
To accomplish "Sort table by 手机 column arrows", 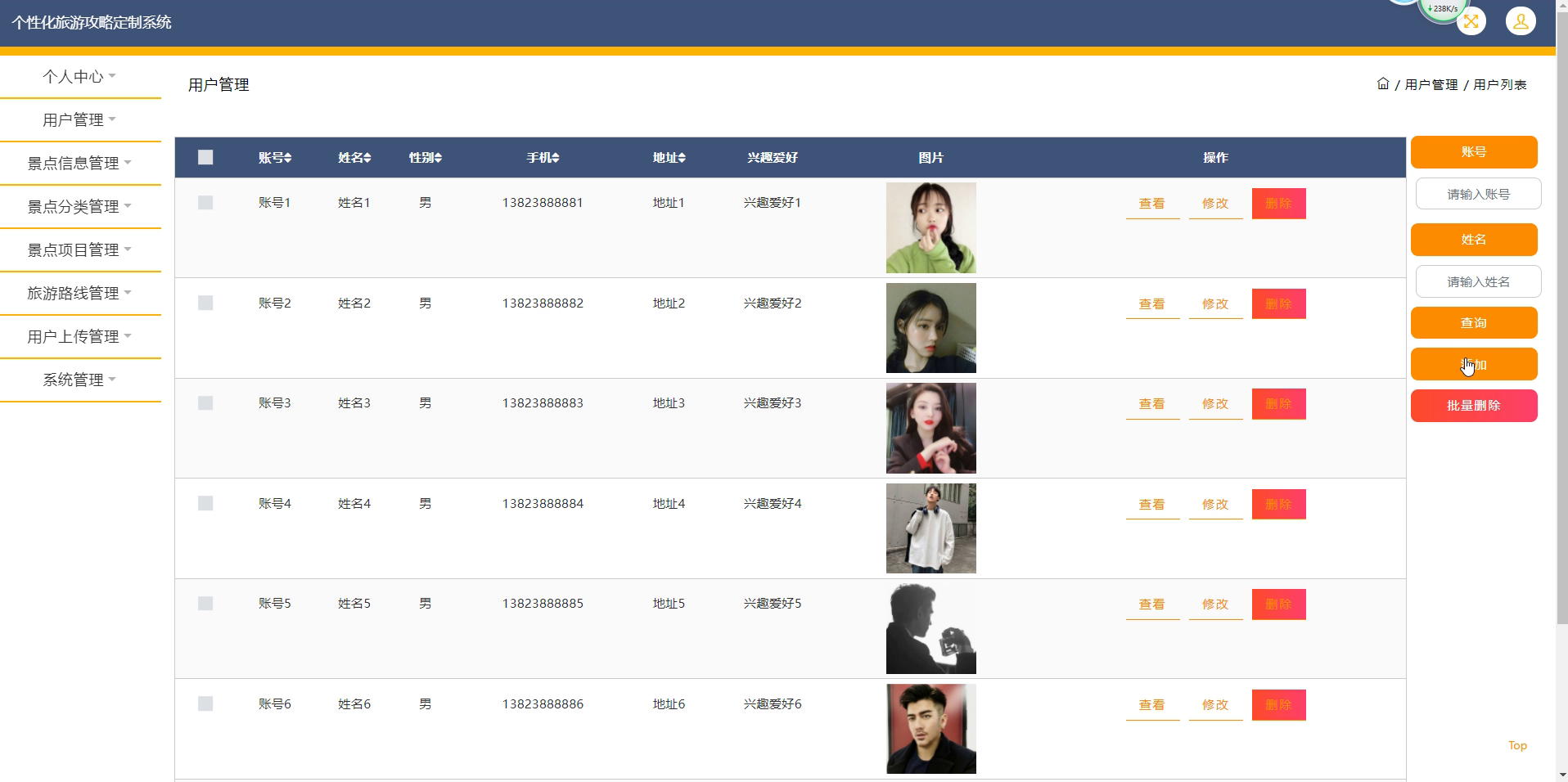I will coord(556,158).
